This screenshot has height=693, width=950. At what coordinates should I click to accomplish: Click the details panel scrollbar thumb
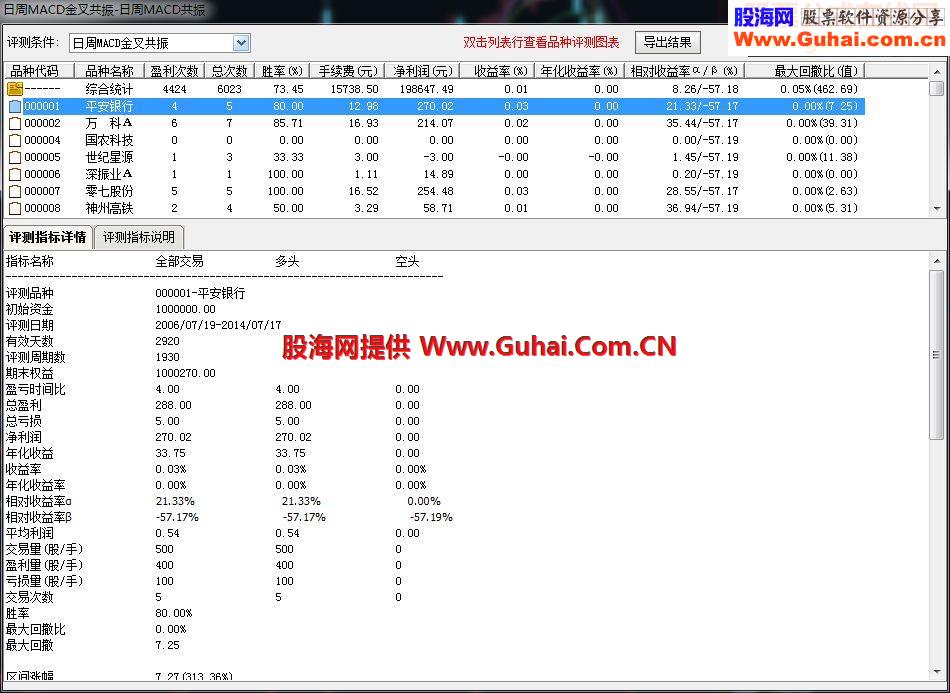pos(937,355)
